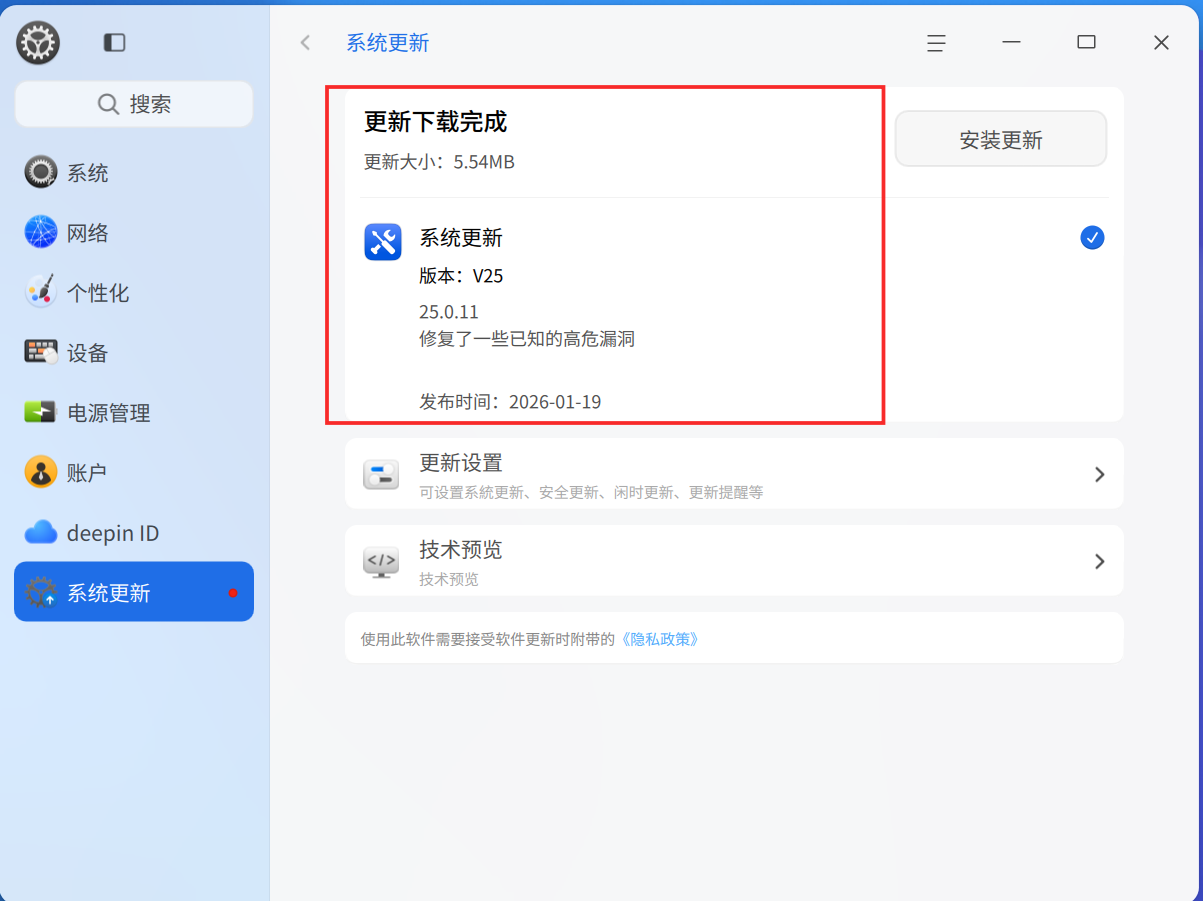Expand 更新设置 via right chevron

(x=1099, y=474)
